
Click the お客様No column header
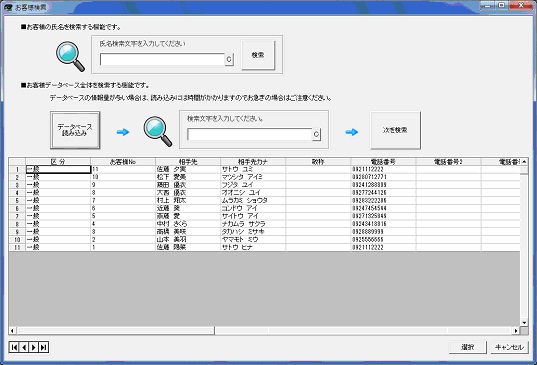pos(123,162)
